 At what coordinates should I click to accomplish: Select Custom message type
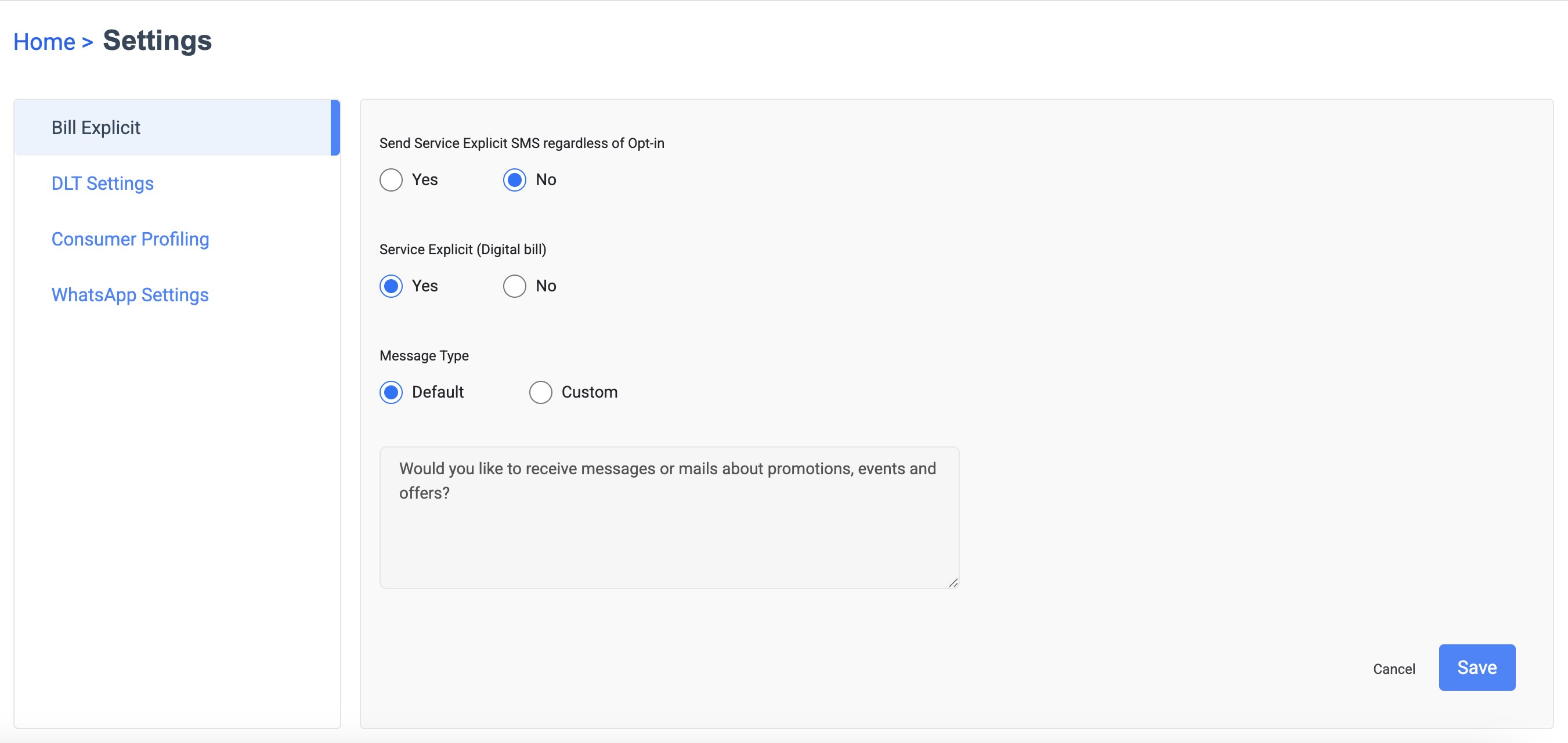(x=540, y=392)
